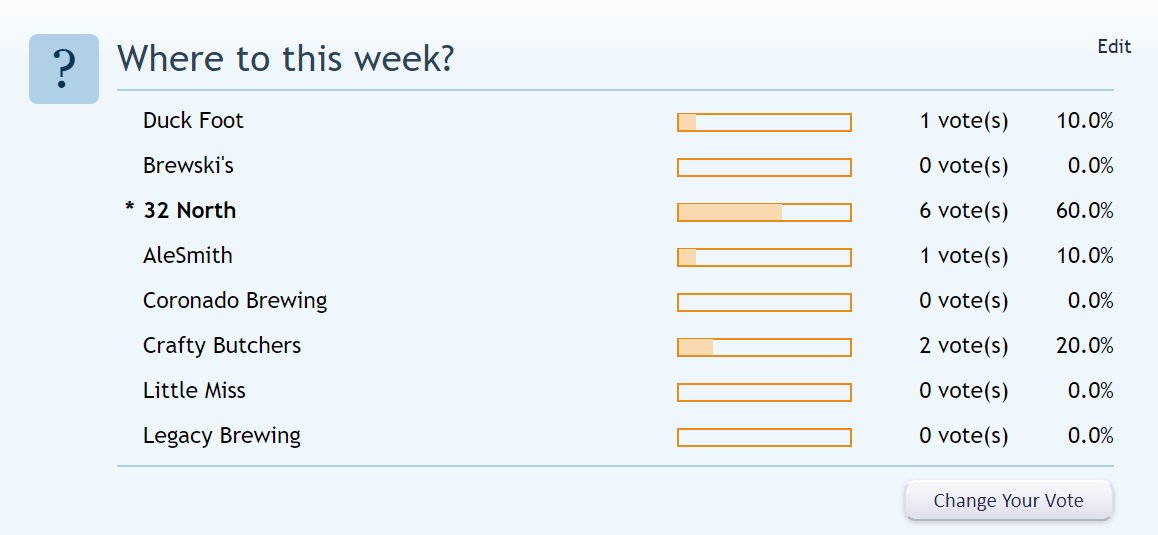
Task: Click the AleSmith vote bar
Action: point(764,257)
